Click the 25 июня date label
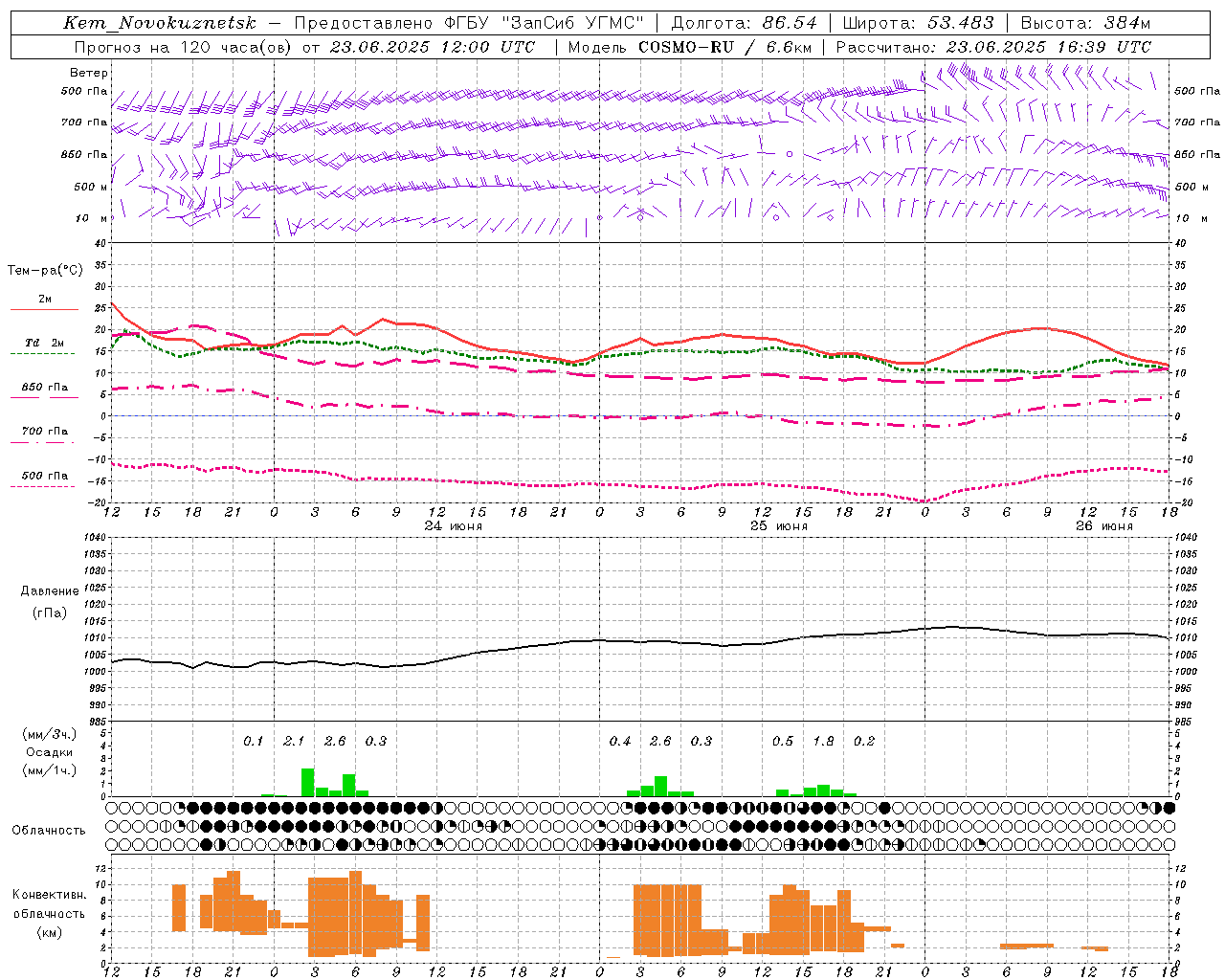The image size is (1225, 980). click(x=779, y=526)
